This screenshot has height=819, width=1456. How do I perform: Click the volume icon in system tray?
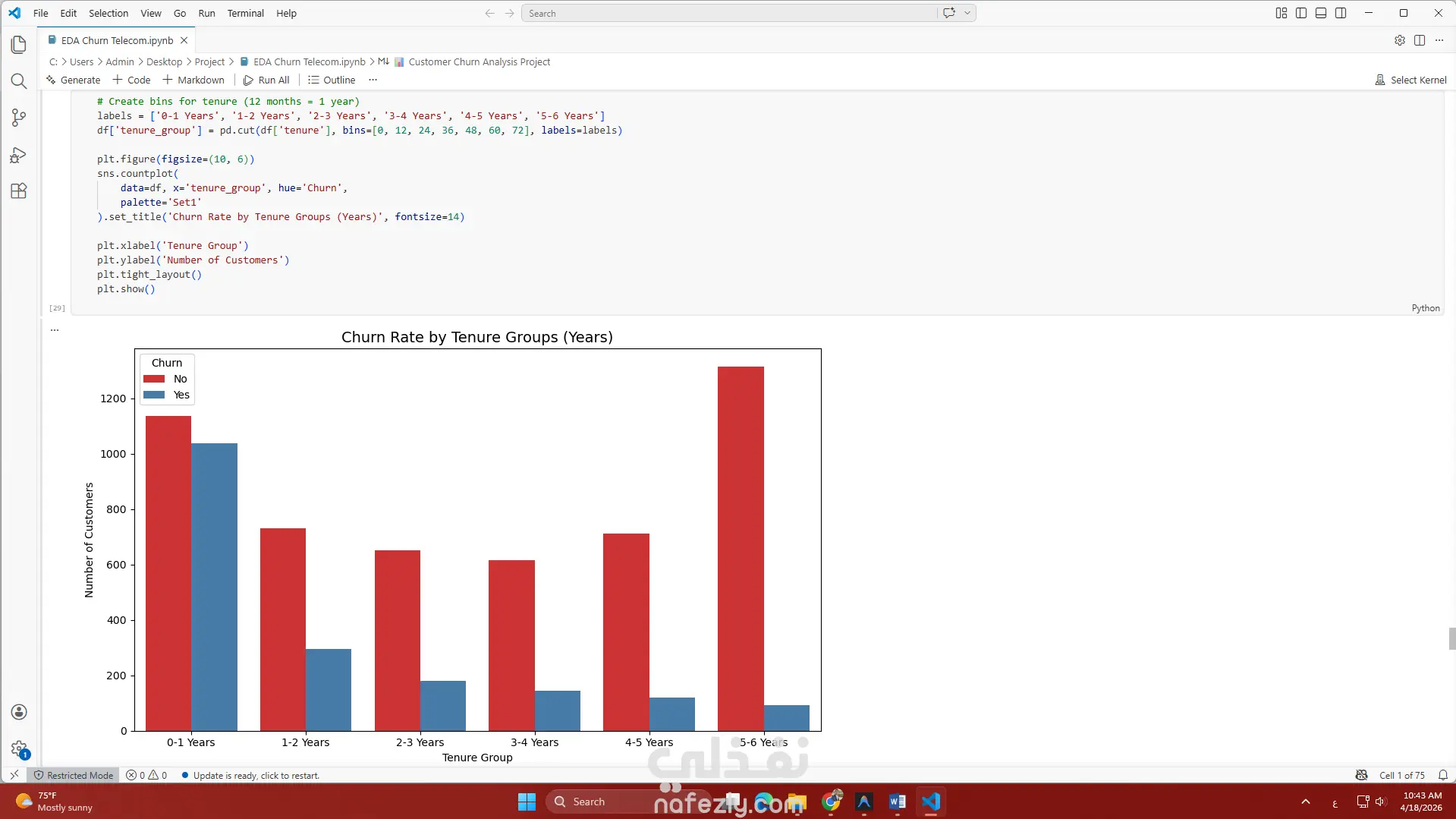[1380, 802]
